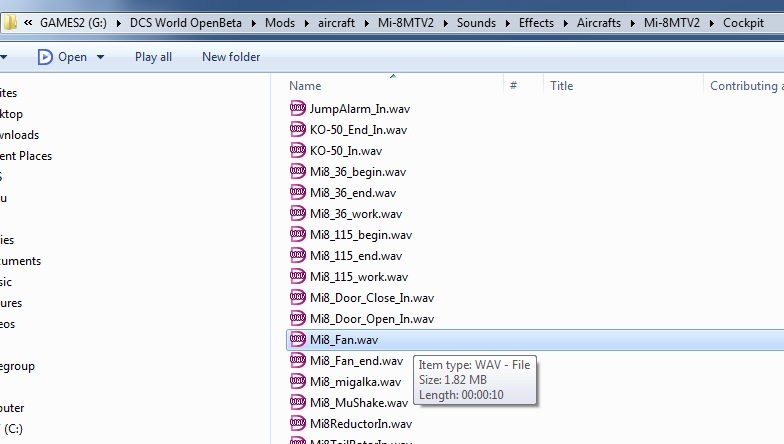The height and width of the screenshot is (444, 784).
Task: Select file name Mi8_115_work.wav
Action: click(359, 277)
